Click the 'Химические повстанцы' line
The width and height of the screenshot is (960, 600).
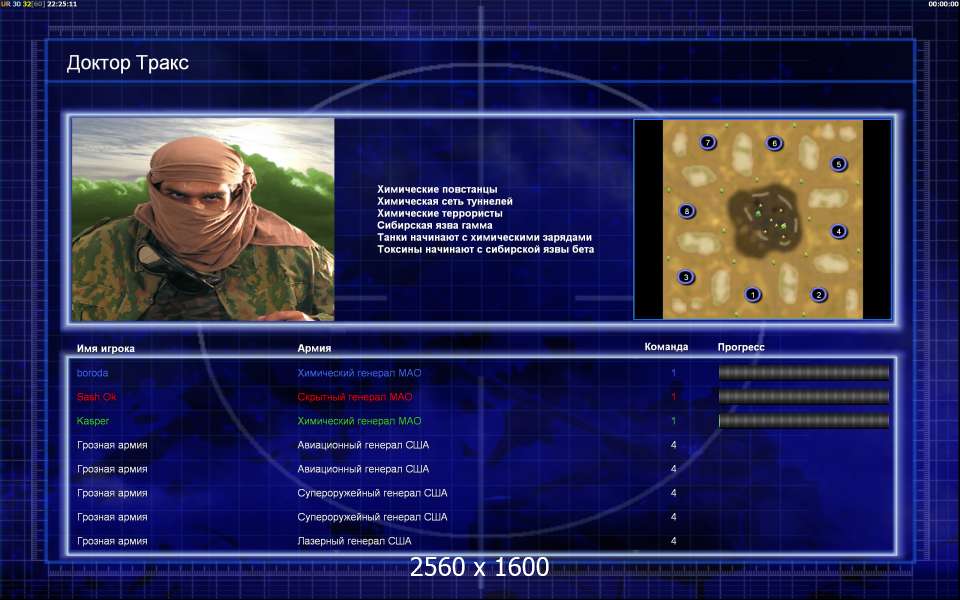[x=437, y=189]
